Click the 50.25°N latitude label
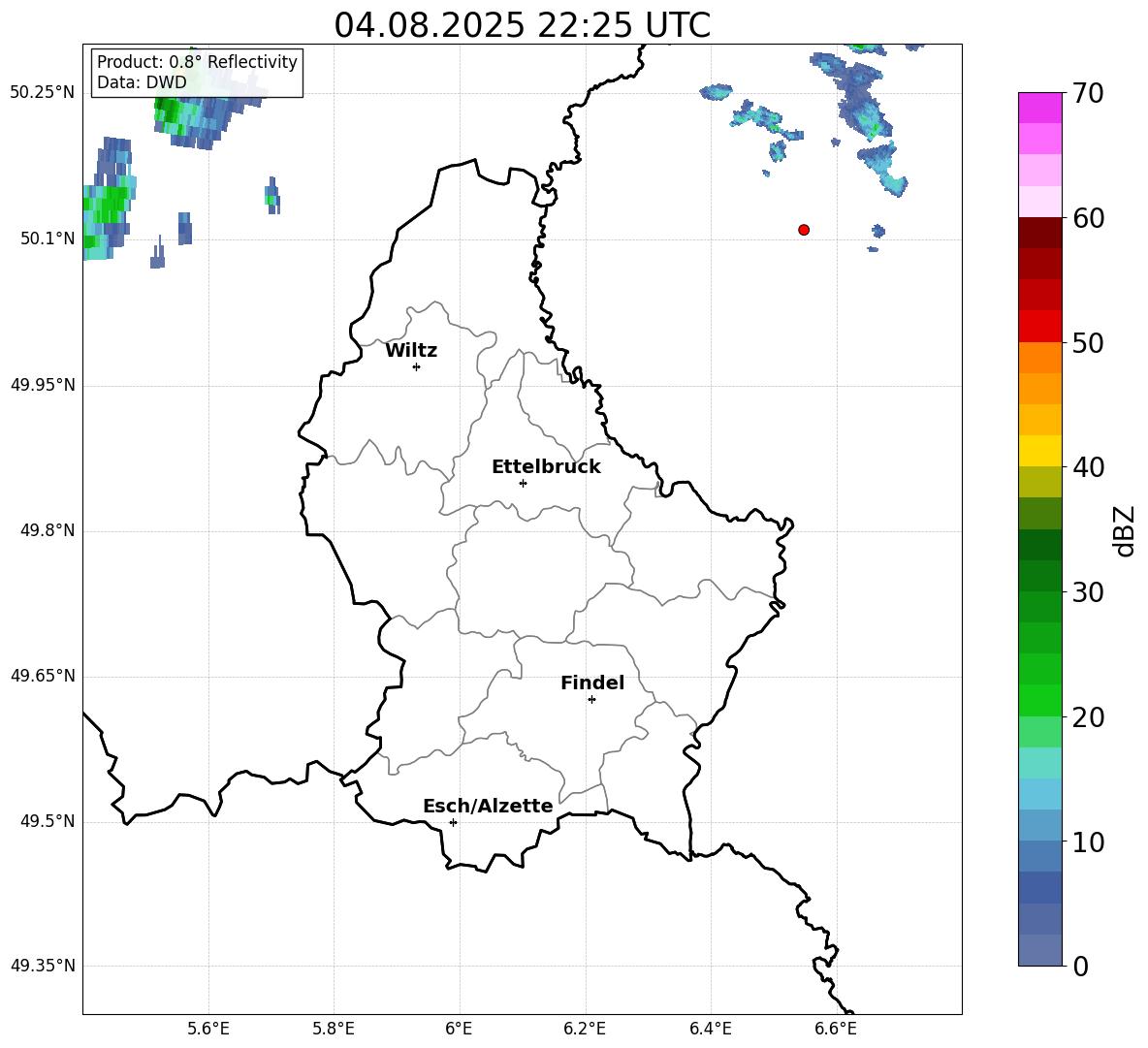 [43, 93]
